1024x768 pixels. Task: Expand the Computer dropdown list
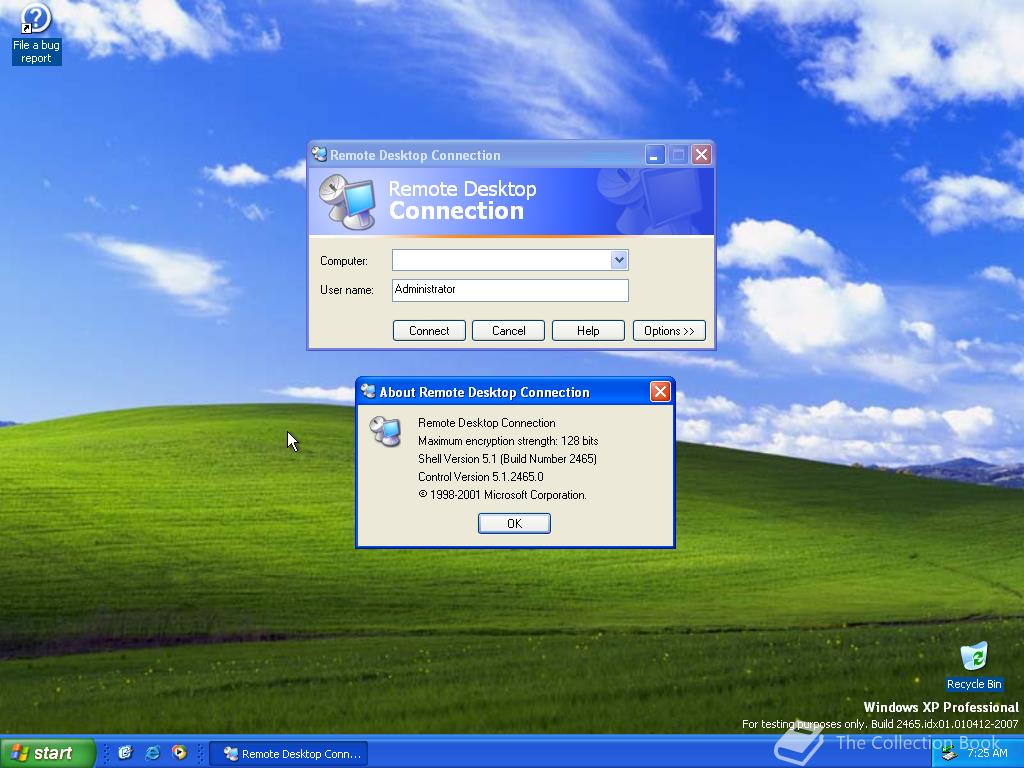pos(618,260)
